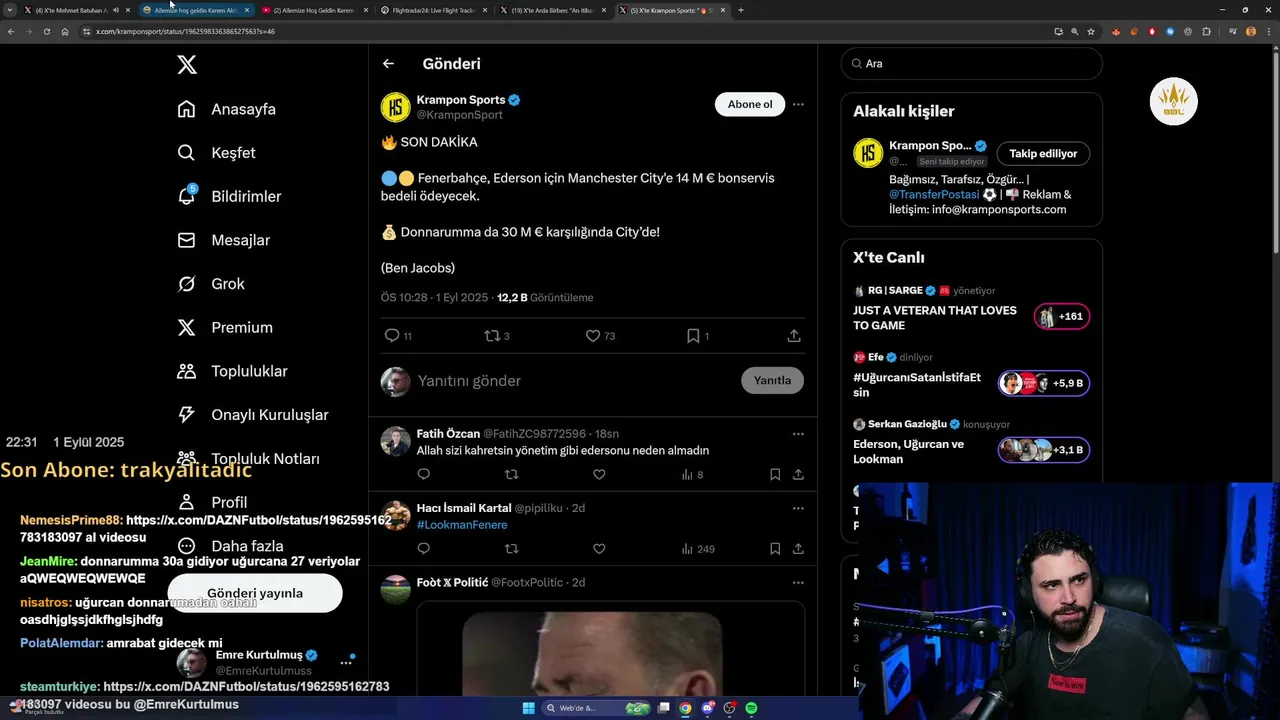Open Premium in the sidebar

(x=224, y=328)
